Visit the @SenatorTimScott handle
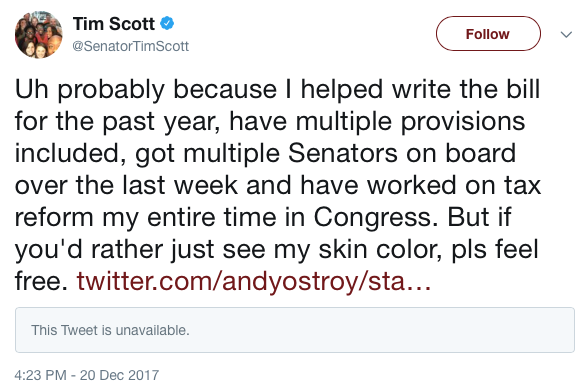The width and height of the screenshot is (586, 392). [x=130, y=46]
